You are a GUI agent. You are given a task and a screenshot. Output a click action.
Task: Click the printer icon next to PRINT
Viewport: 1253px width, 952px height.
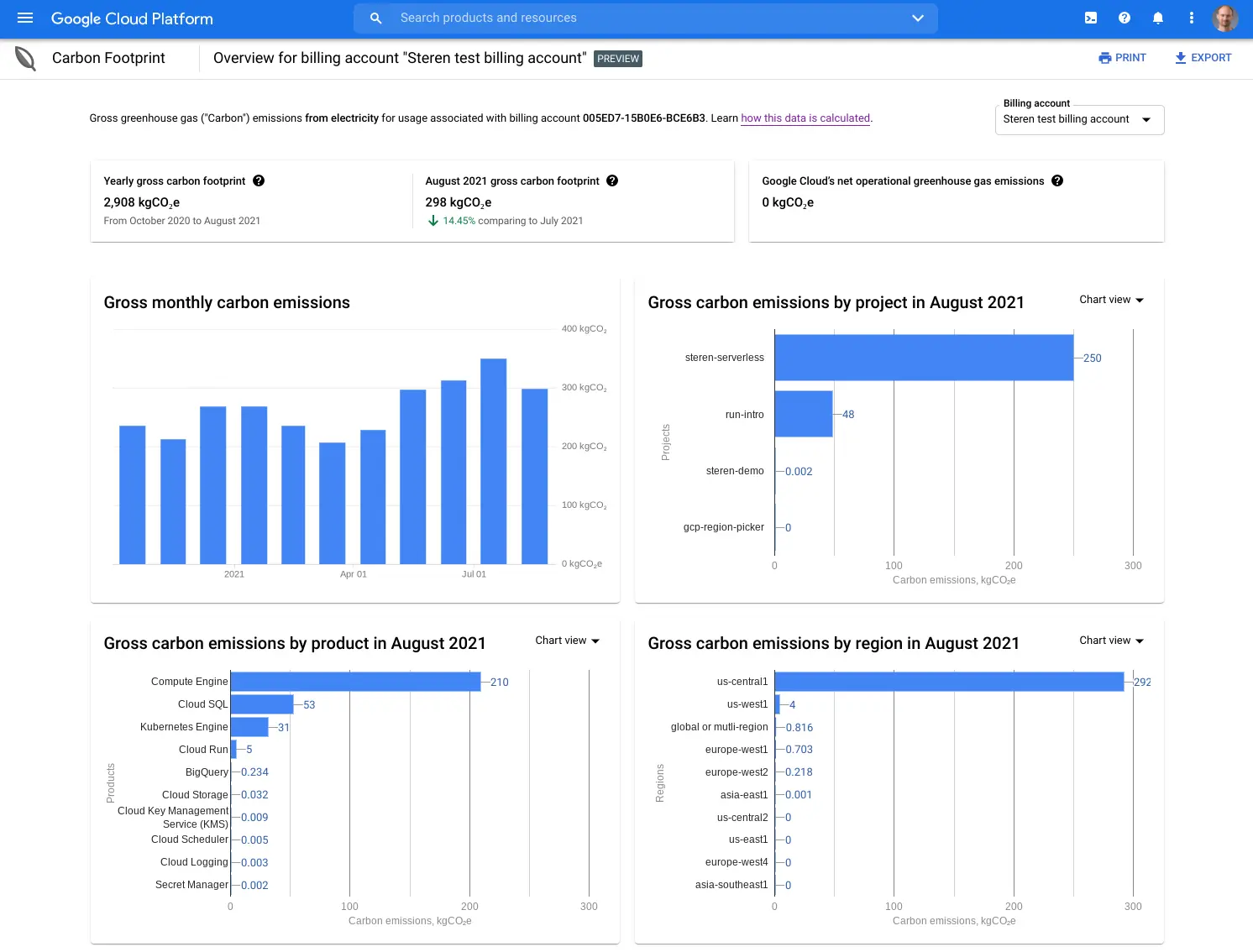[x=1104, y=57]
